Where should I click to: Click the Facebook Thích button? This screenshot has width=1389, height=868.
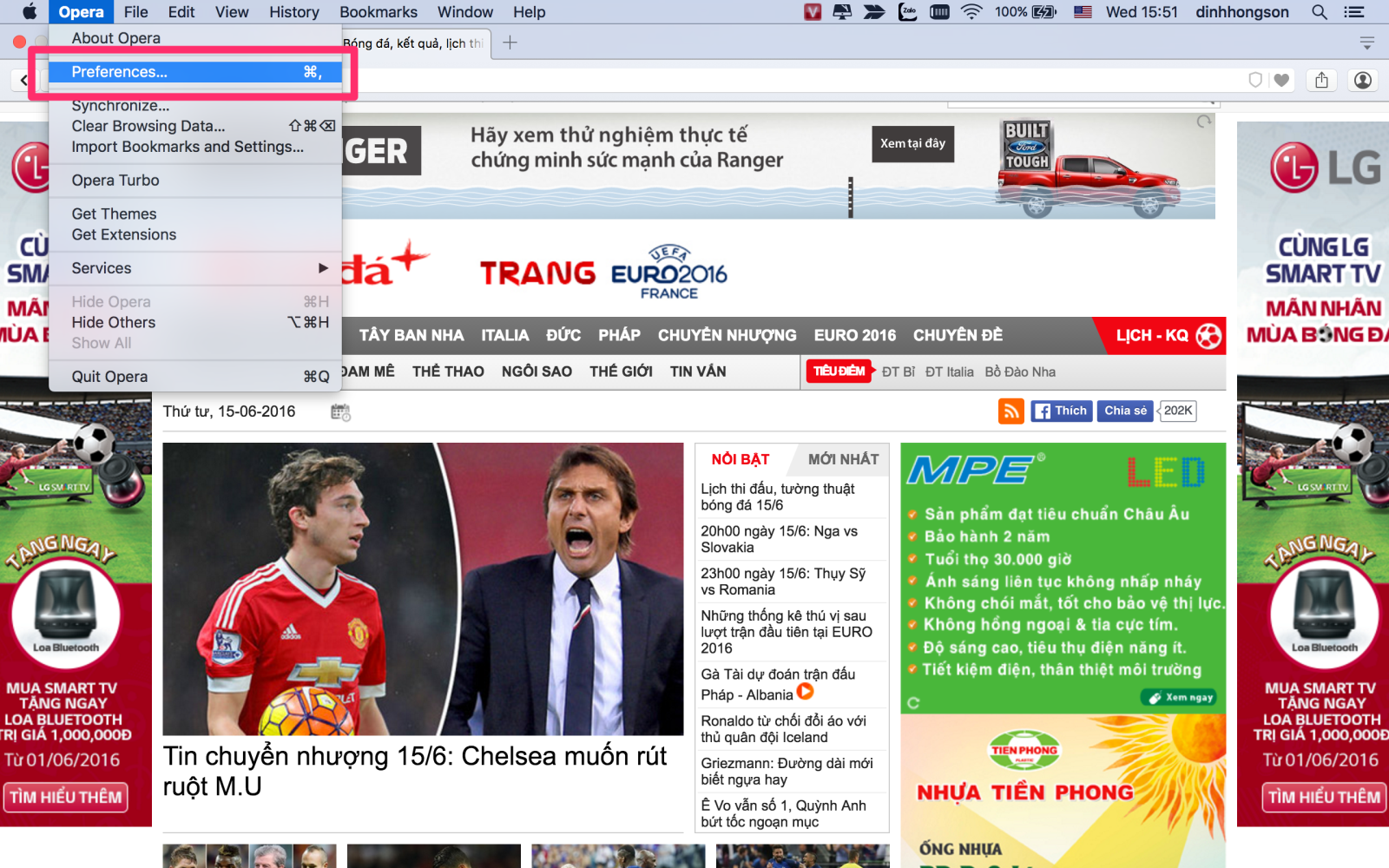pos(1061,411)
